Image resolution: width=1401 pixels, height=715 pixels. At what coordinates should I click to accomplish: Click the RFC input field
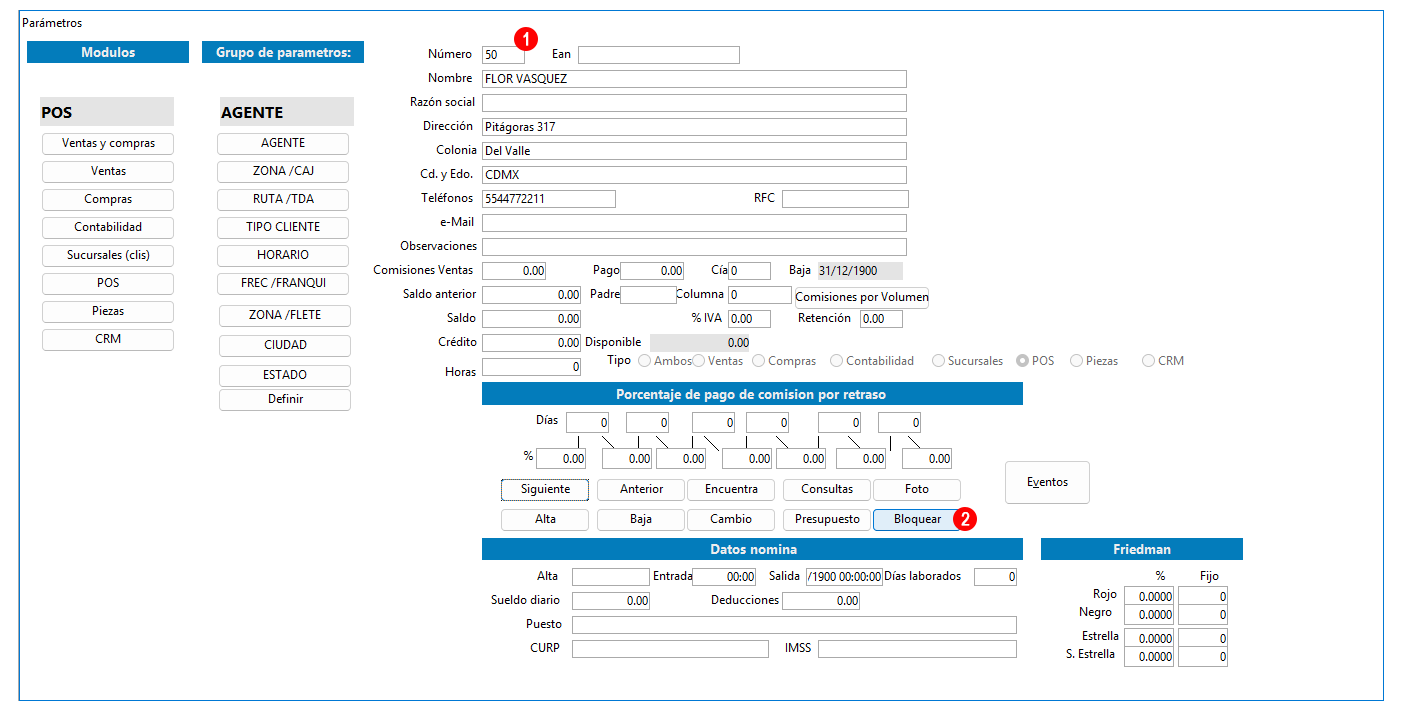coord(845,199)
